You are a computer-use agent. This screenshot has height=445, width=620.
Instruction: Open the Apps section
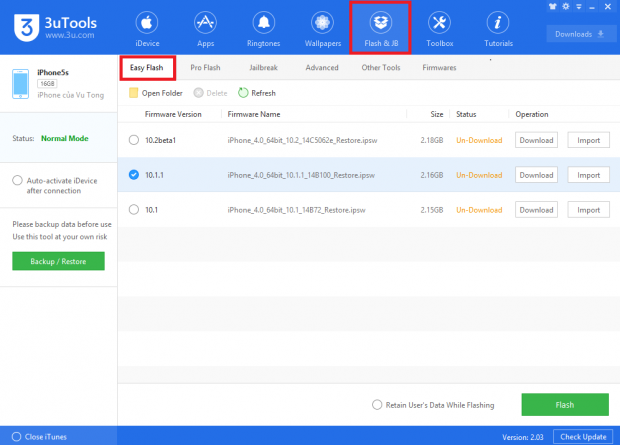[206, 29]
